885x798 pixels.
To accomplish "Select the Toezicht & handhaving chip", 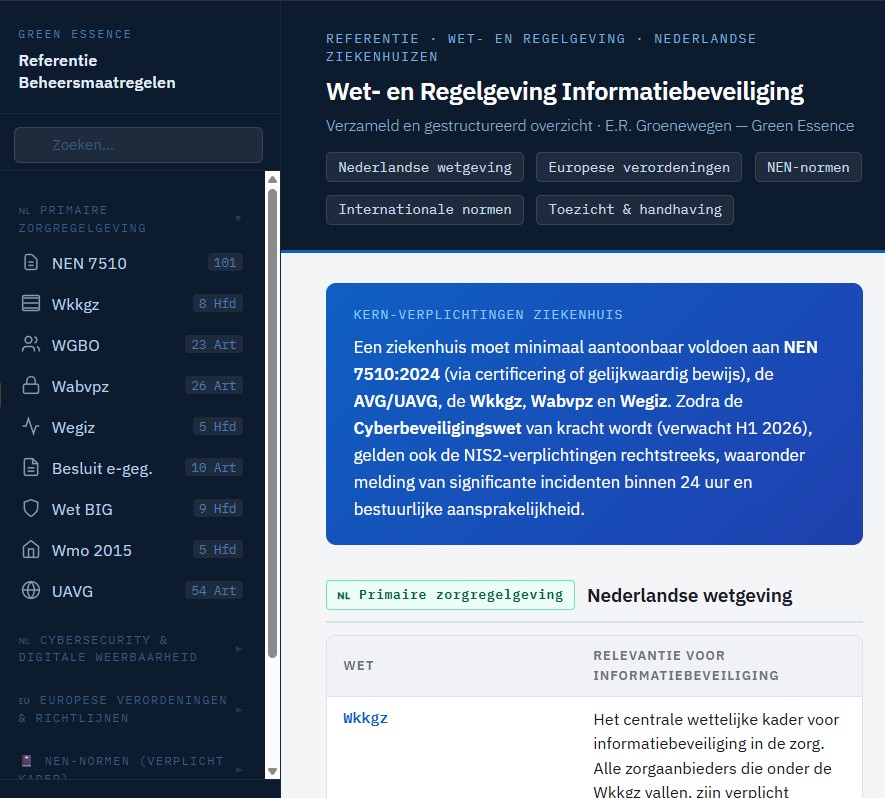I will pos(634,210).
